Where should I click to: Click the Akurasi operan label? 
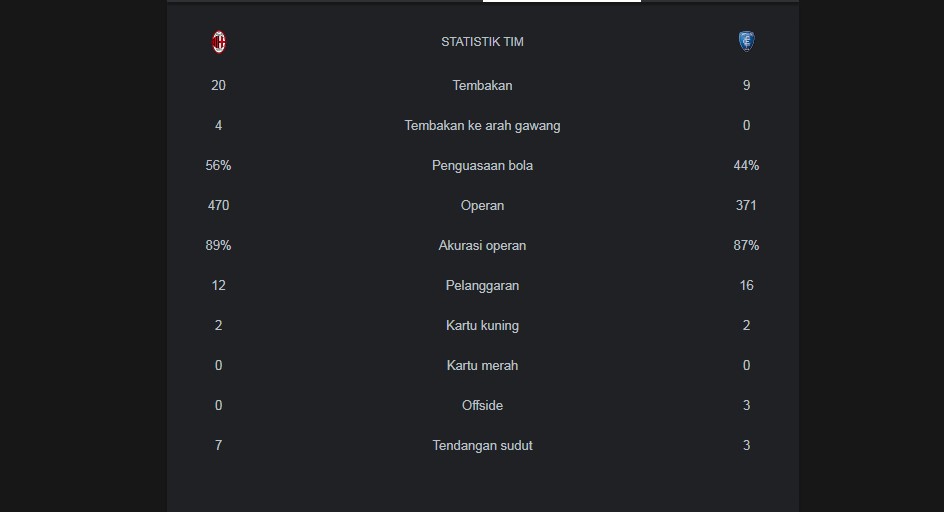[x=482, y=245]
